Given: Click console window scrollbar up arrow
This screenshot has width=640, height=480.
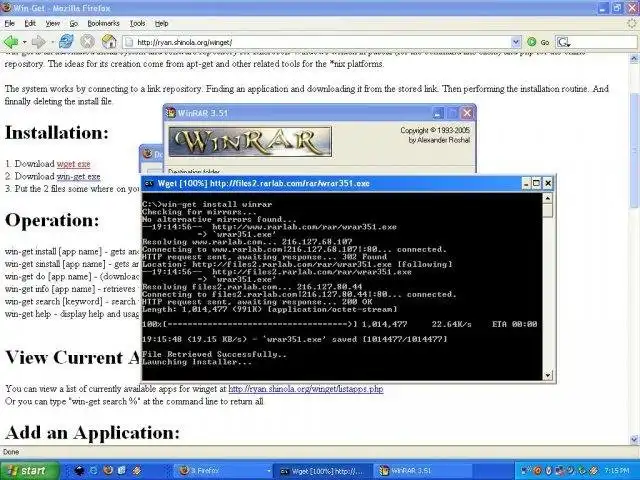Looking at the screenshot, I should coord(547,198).
